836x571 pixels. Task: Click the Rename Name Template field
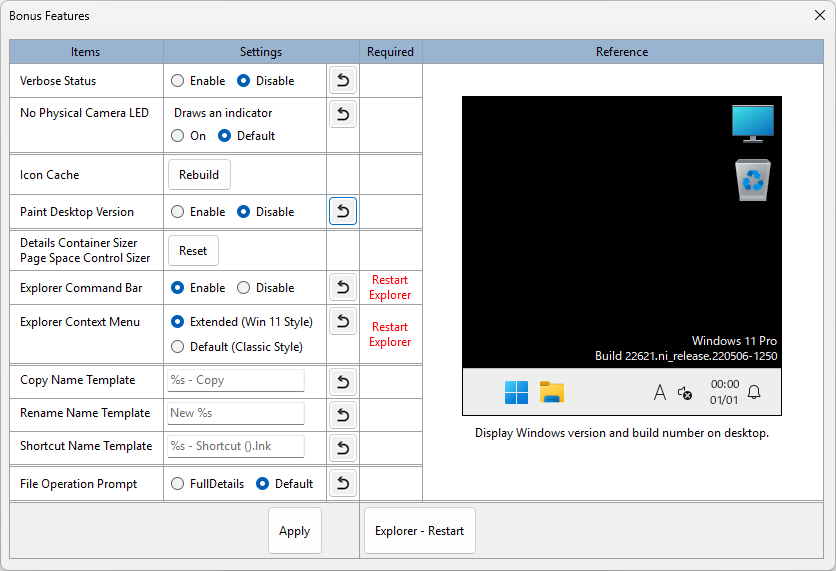pos(236,413)
